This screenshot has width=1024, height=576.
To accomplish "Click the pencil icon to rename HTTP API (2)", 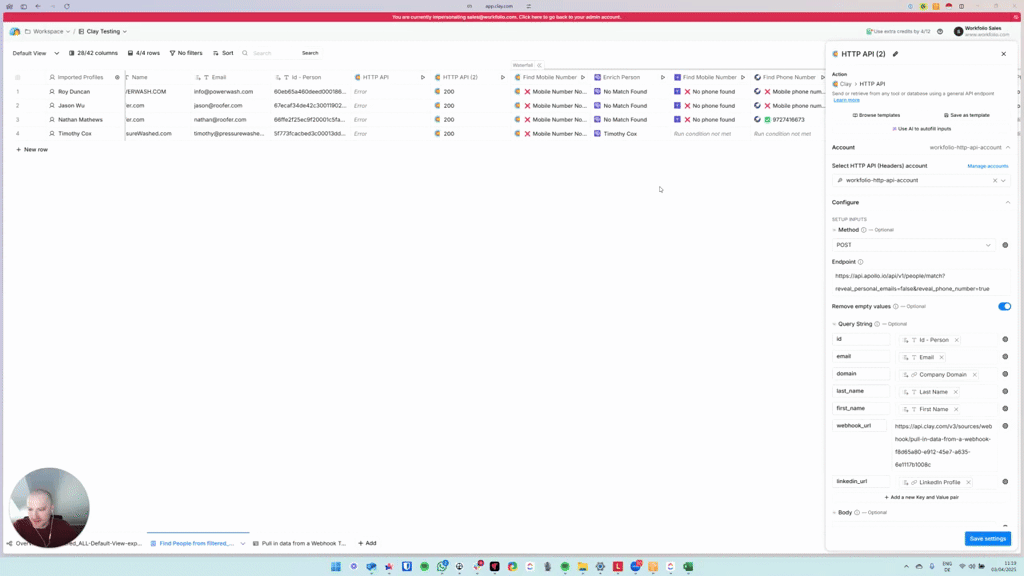I will (x=895, y=54).
